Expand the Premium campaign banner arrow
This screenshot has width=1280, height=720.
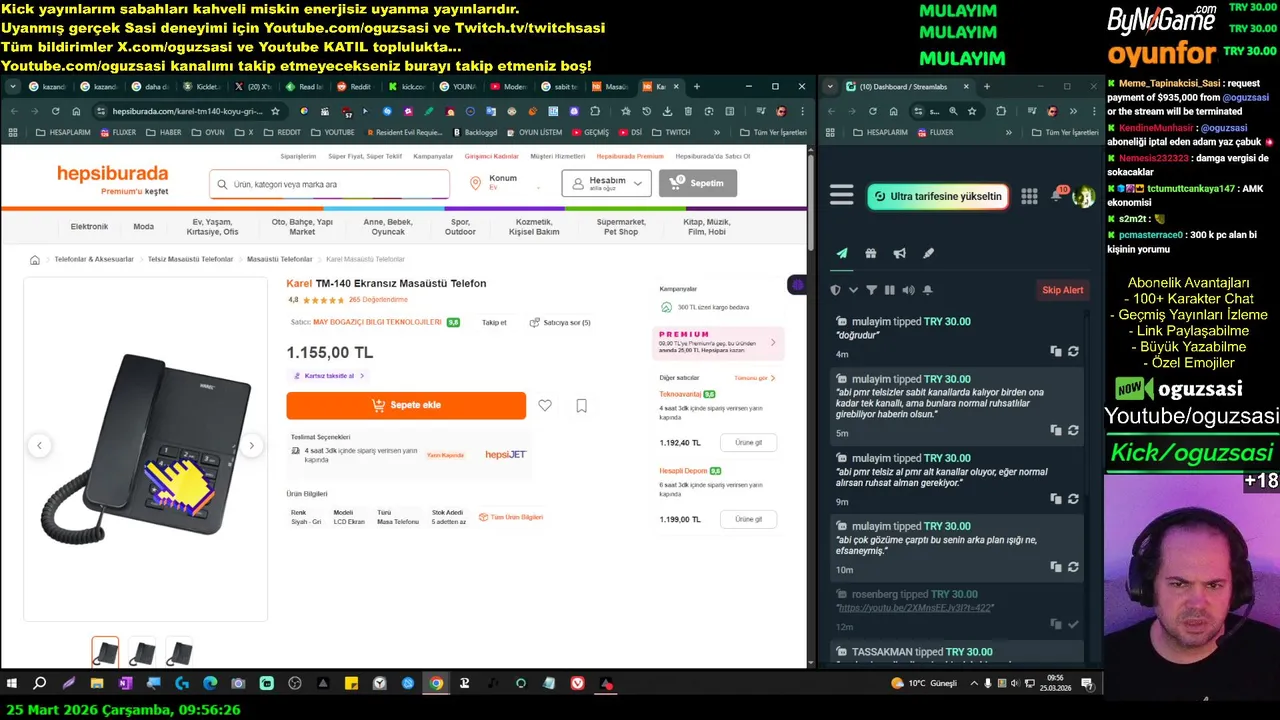coord(773,343)
